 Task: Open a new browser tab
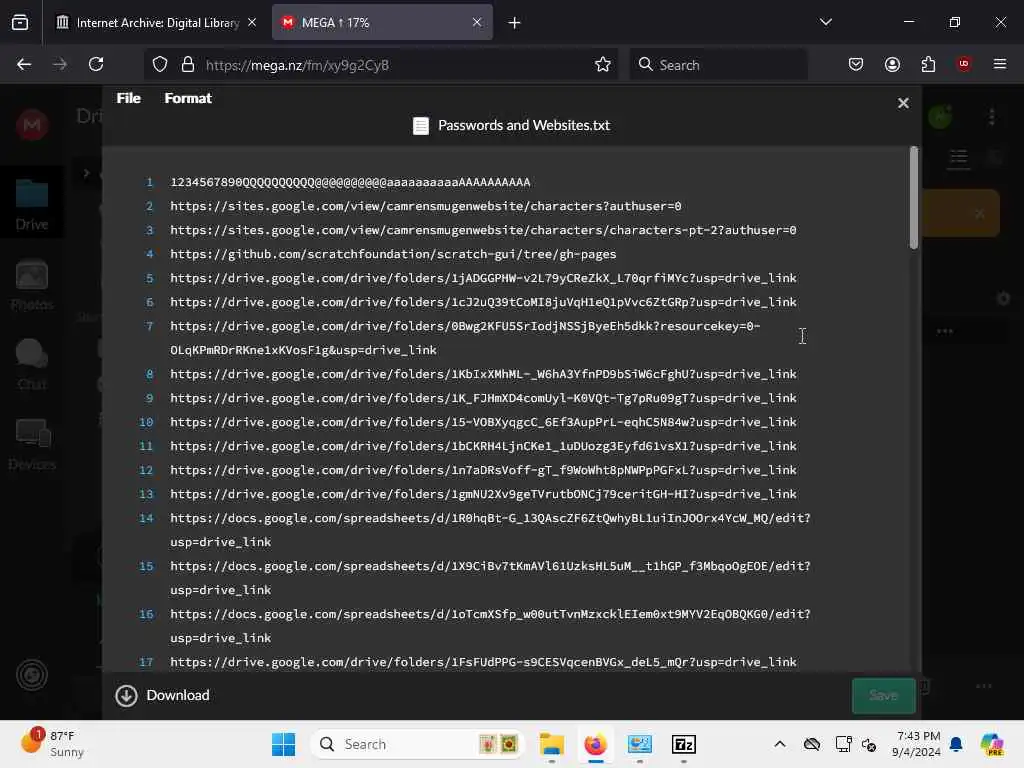[x=514, y=23]
